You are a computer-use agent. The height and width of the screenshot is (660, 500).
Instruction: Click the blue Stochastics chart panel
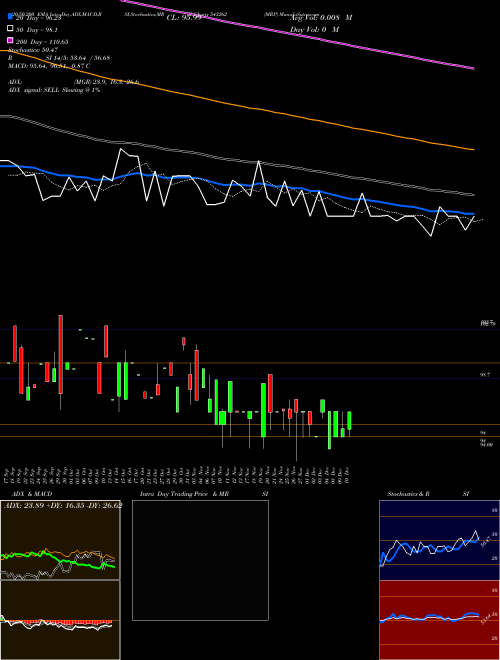pos(439,540)
